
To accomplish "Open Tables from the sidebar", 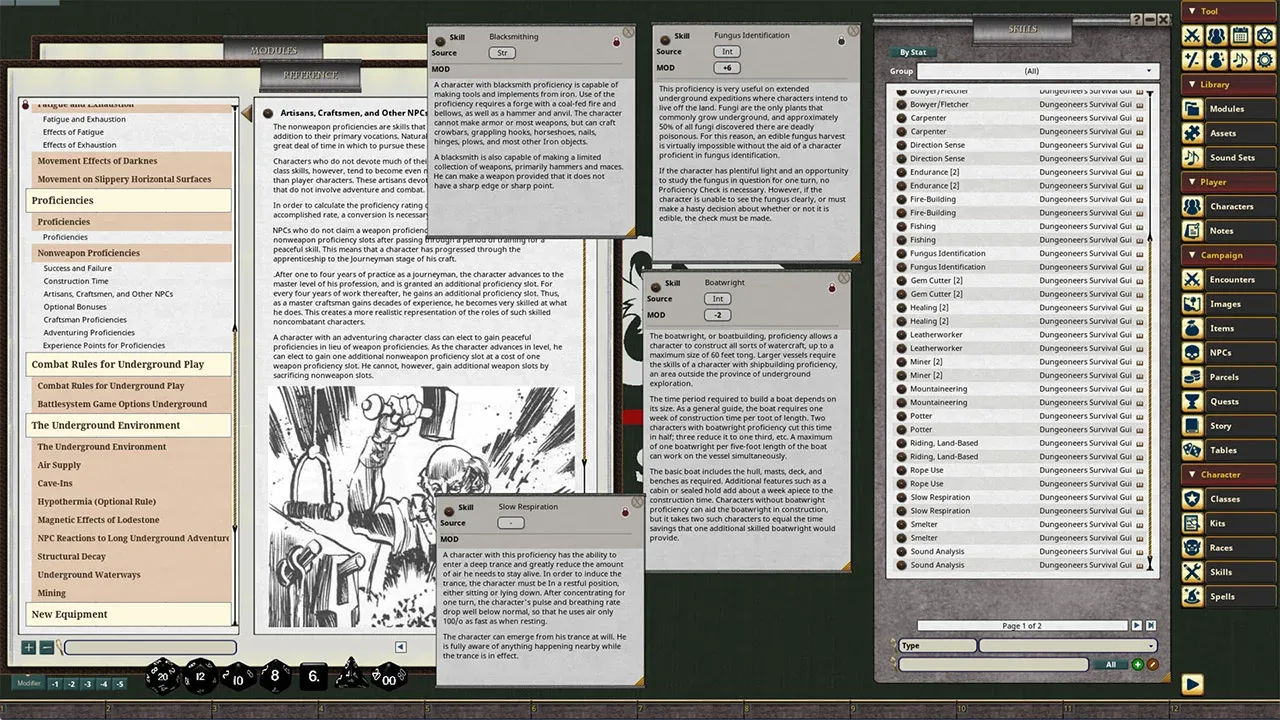I will pos(1229,451).
